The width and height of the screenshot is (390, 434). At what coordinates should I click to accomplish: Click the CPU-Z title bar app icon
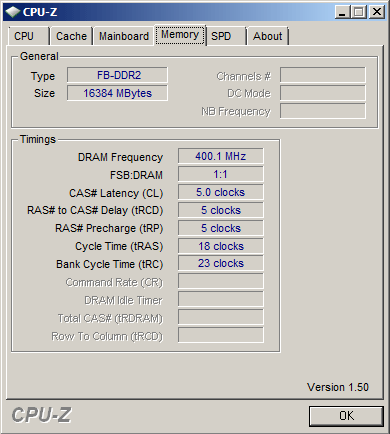[x=13, y=12]
